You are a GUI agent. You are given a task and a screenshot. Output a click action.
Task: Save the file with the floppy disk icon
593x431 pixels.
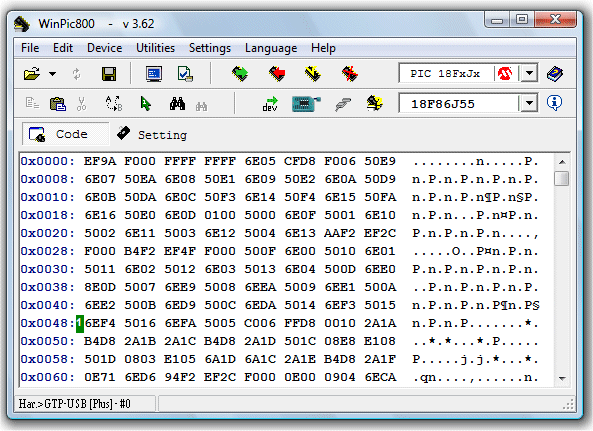click(109, 74)
